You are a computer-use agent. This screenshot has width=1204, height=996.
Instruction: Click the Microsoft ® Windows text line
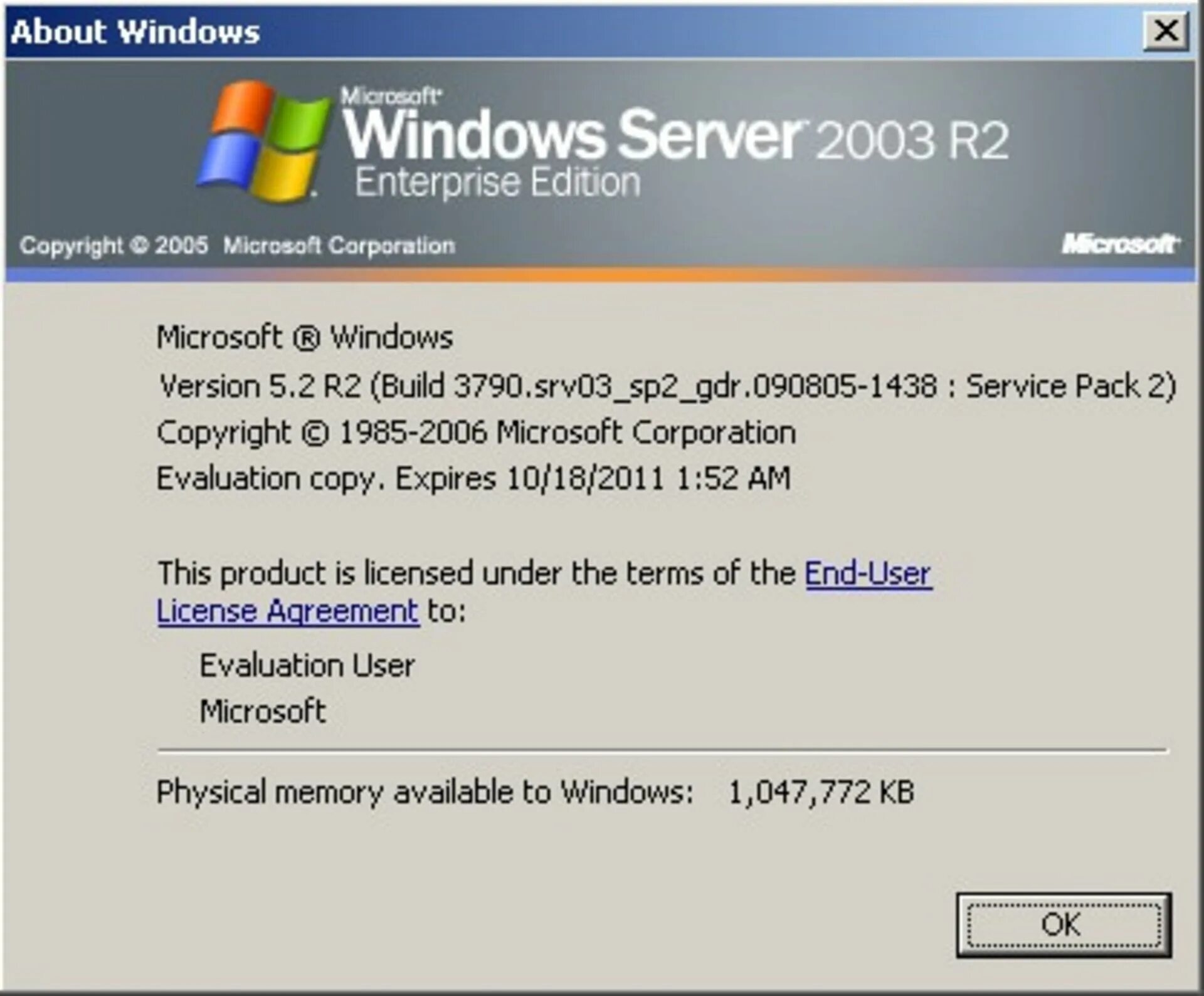[305, 337]
